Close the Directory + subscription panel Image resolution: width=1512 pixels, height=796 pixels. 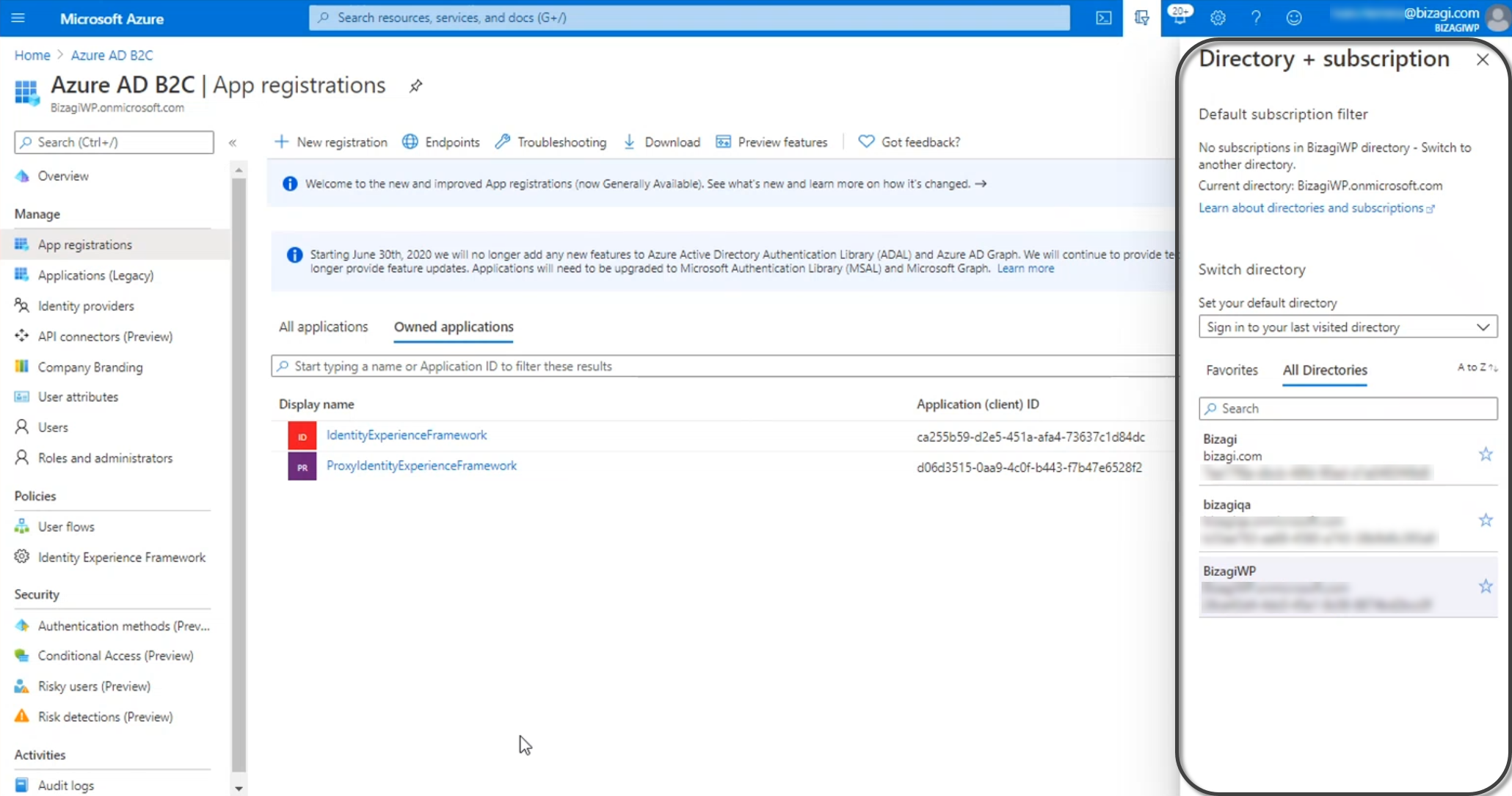coord(1482,60)
